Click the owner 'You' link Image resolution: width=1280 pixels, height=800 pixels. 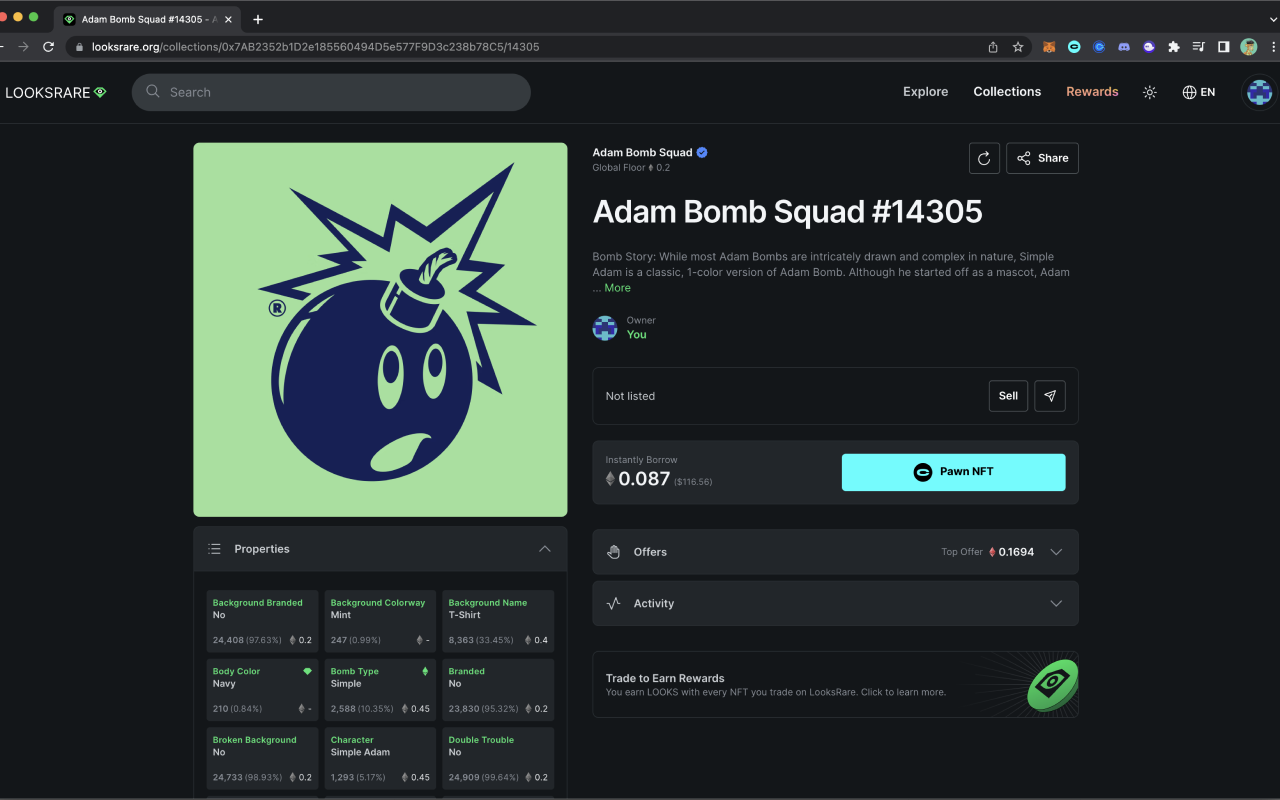coord(636,335)
